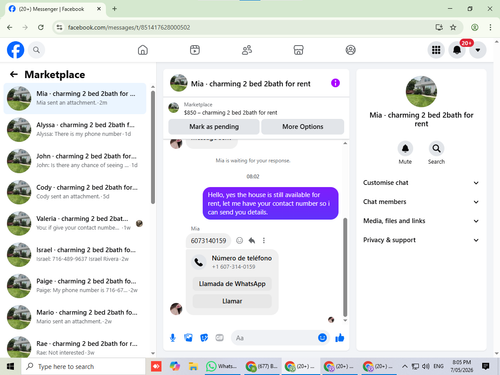Open Cody conversation in the list
500x375 pixels.
point(75,192)
